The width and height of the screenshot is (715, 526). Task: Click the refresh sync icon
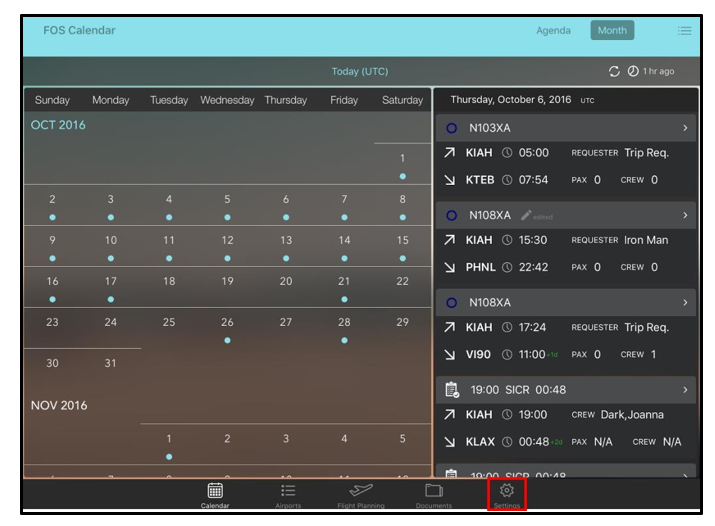pyautogui.click(x=614, y=72)
